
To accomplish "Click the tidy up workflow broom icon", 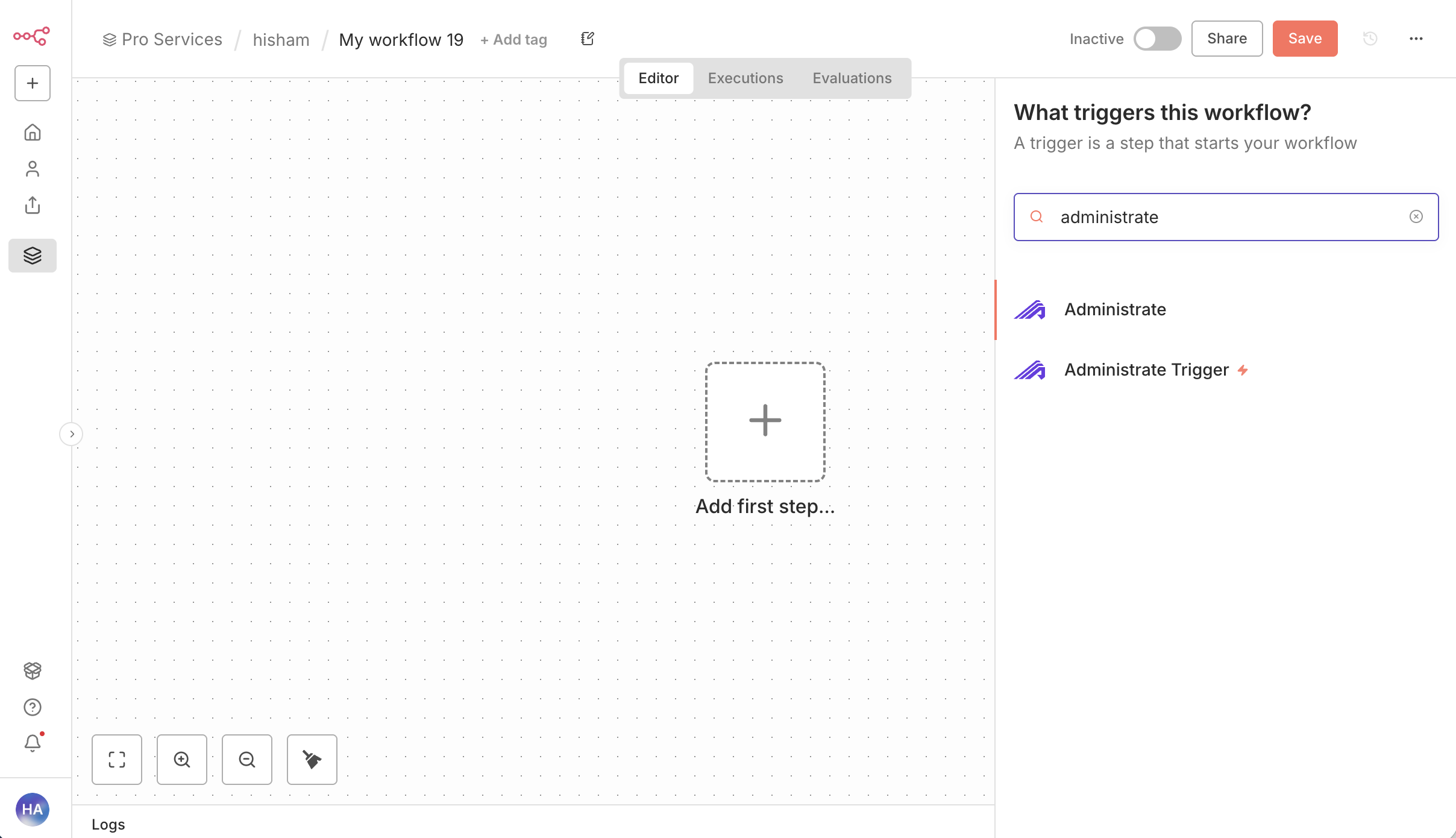I will pyautogui.click(x=312, y=760).
